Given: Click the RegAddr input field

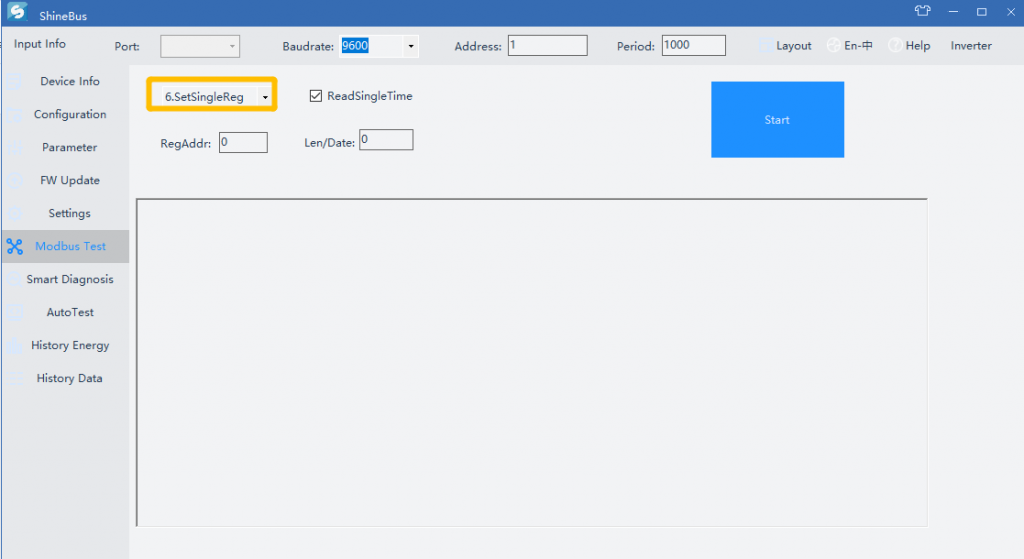Looking at the screenshot, I should pos(243,142).
